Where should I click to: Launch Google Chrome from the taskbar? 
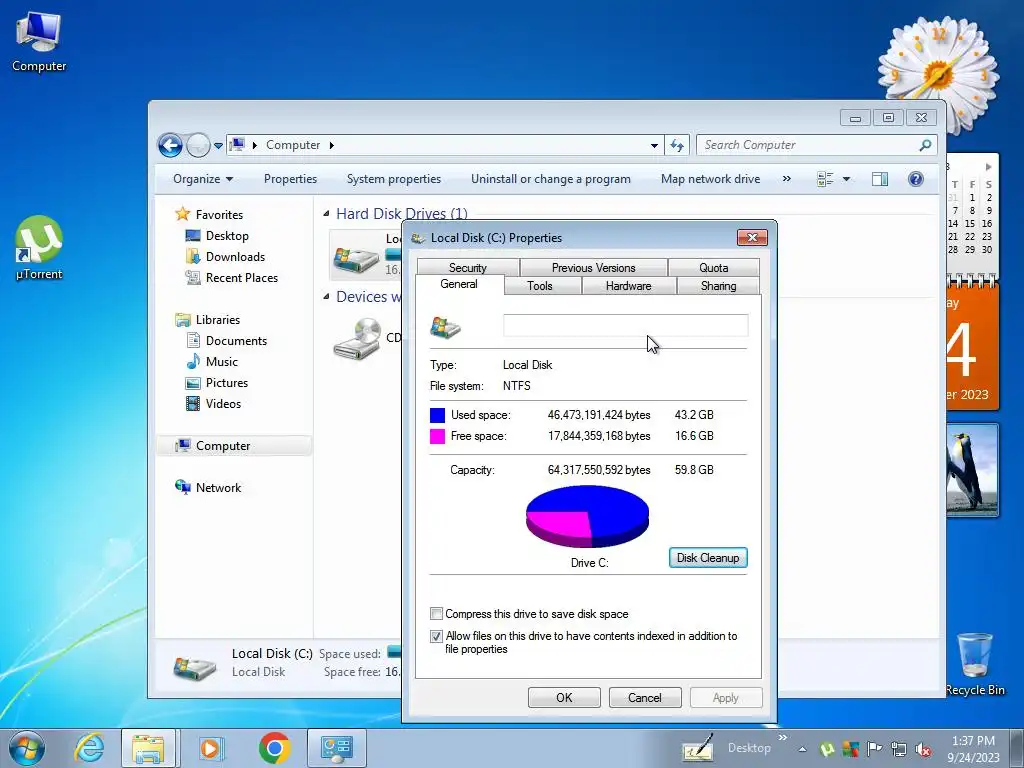coord(274,748)
